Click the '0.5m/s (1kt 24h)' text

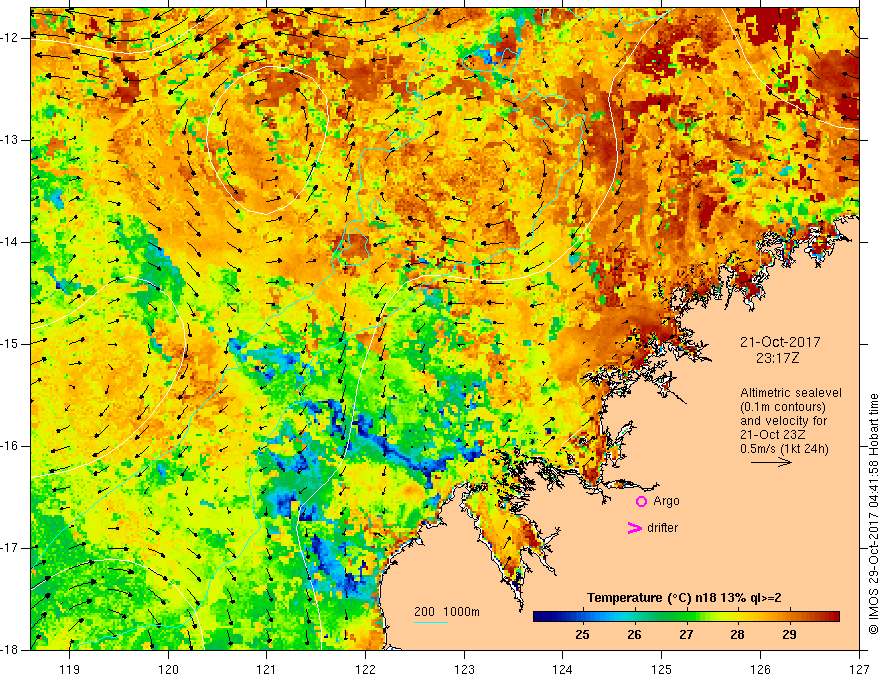(784, 449)
